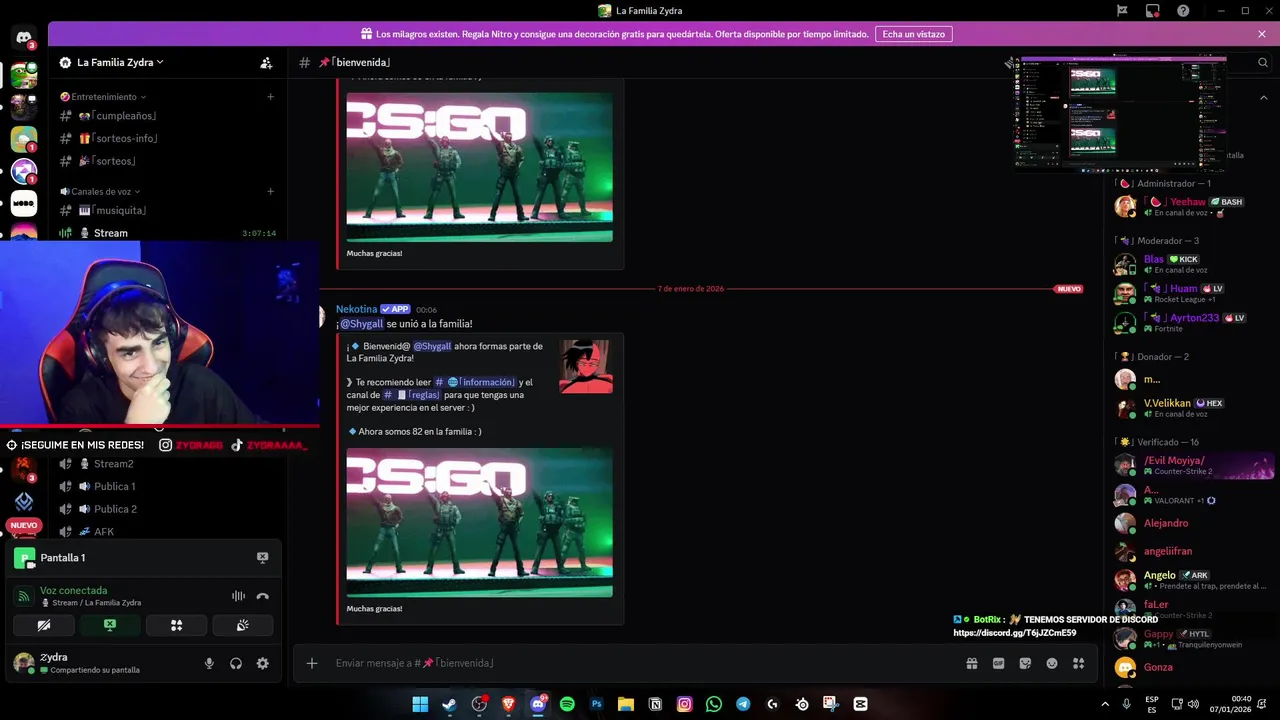Open Discord inbox icon in title bar
1280x720 pixels.
point(1152,11)
